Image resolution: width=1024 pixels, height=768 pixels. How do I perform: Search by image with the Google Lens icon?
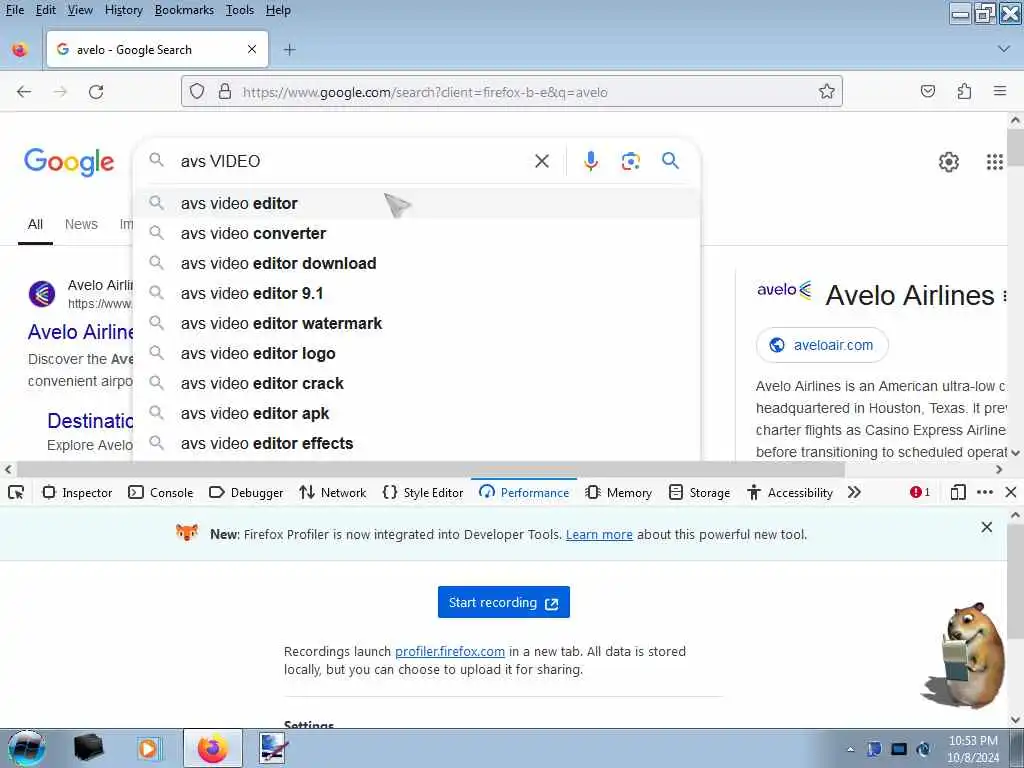point(630,161)
